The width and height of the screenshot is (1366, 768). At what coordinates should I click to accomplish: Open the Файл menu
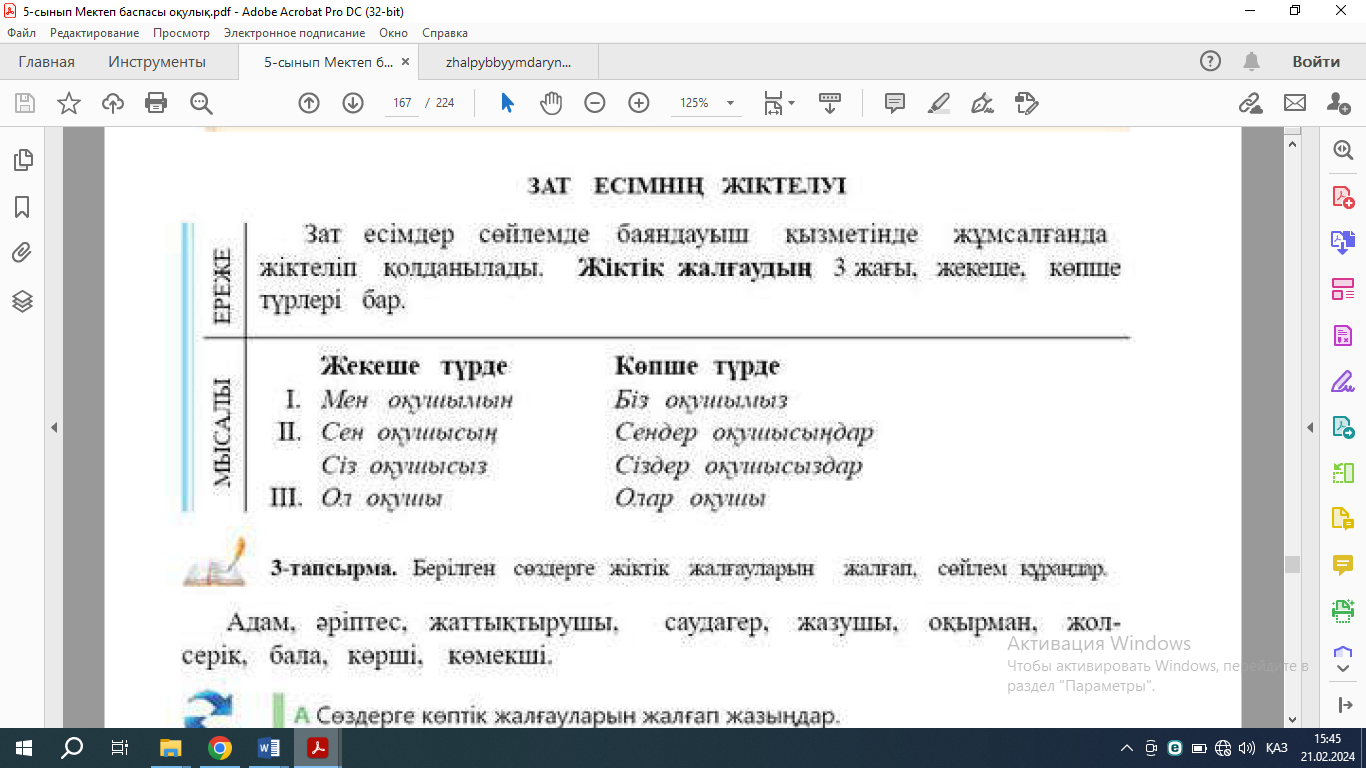click(21, 33)
